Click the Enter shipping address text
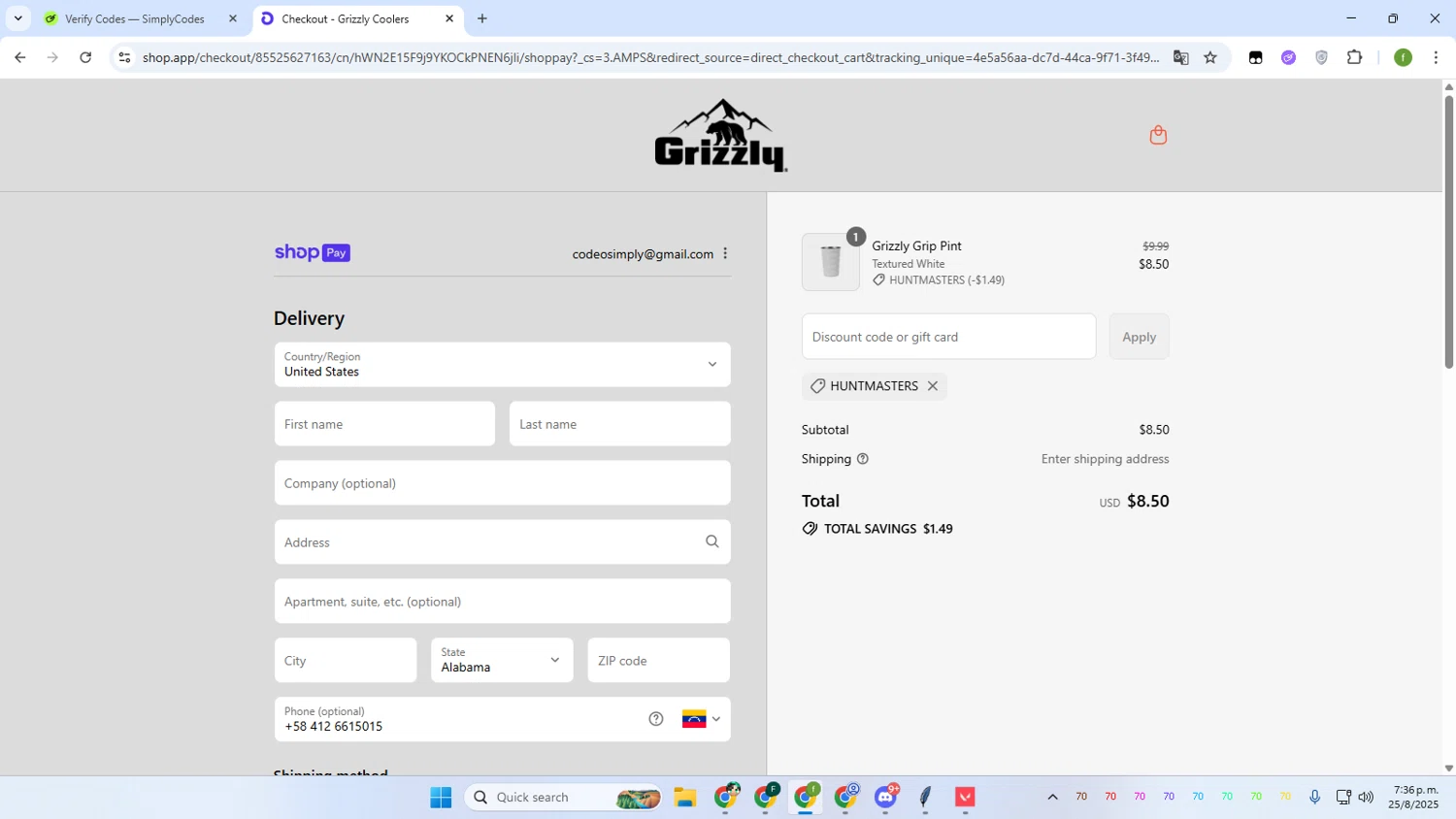The width and height of the screenshot is (1456, 819). tap(1105, 459)
